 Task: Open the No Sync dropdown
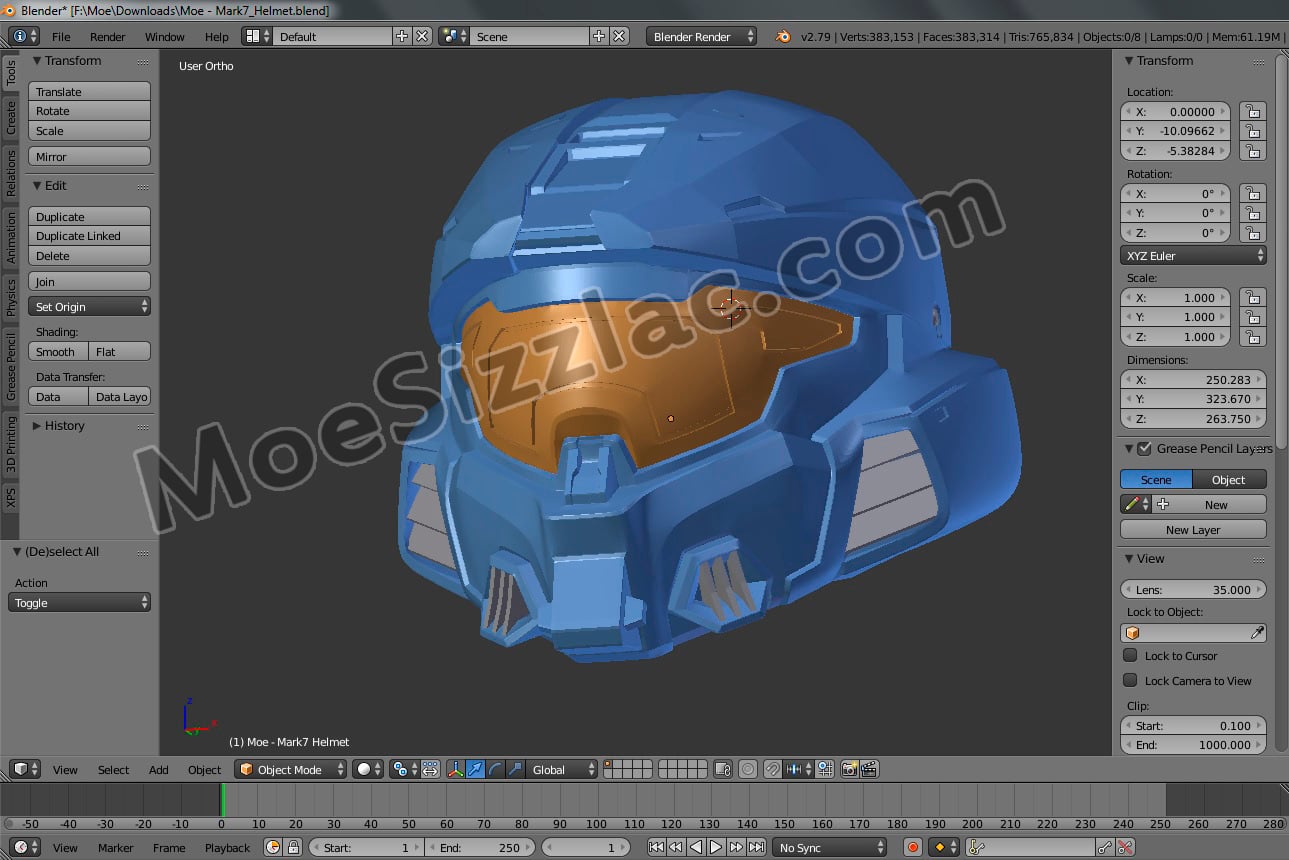coord(829,847)
